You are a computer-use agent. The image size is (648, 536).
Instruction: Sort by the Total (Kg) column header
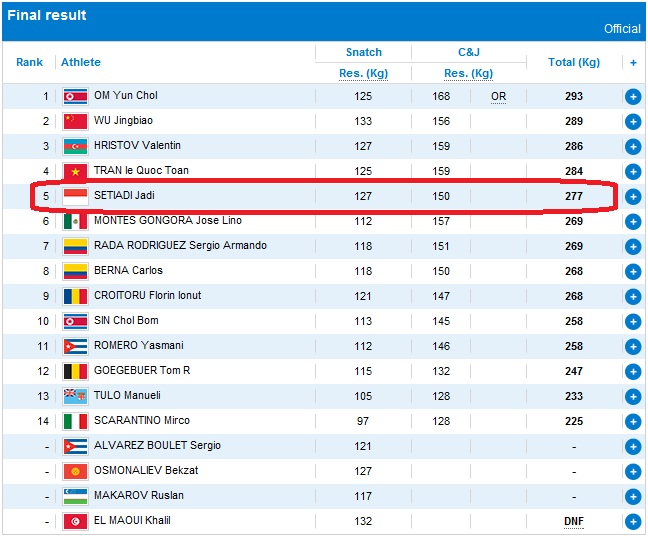pyautogui.click(x=573, y=62)
